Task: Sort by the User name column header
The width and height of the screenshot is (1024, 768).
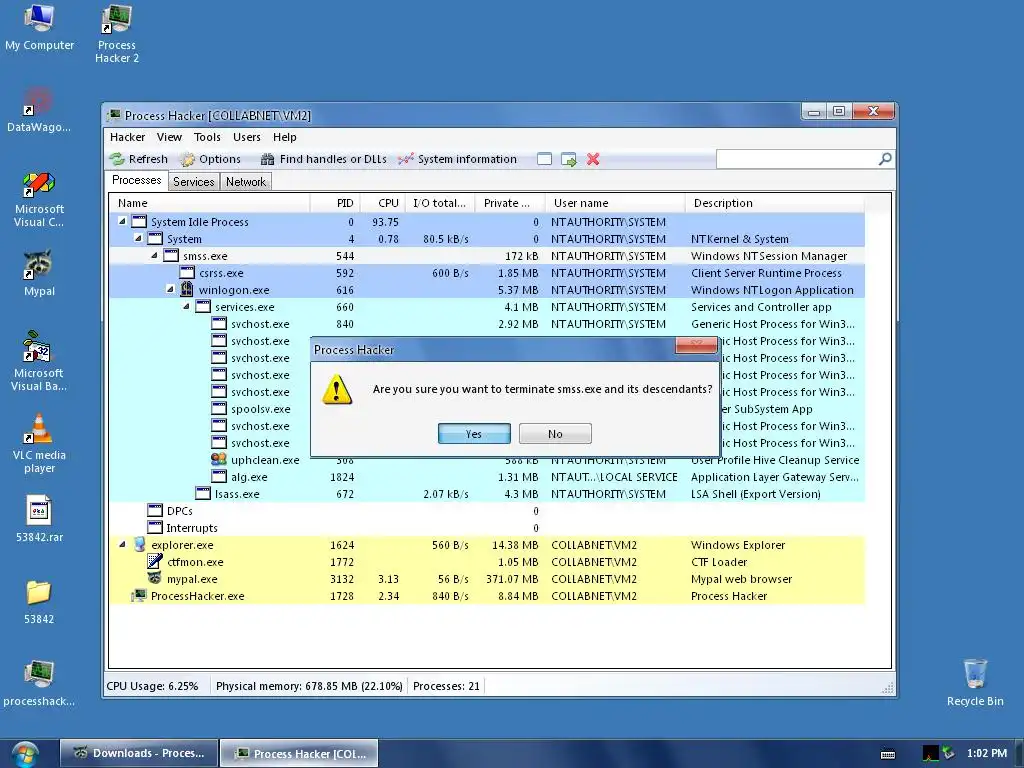Action: [615, 203]
